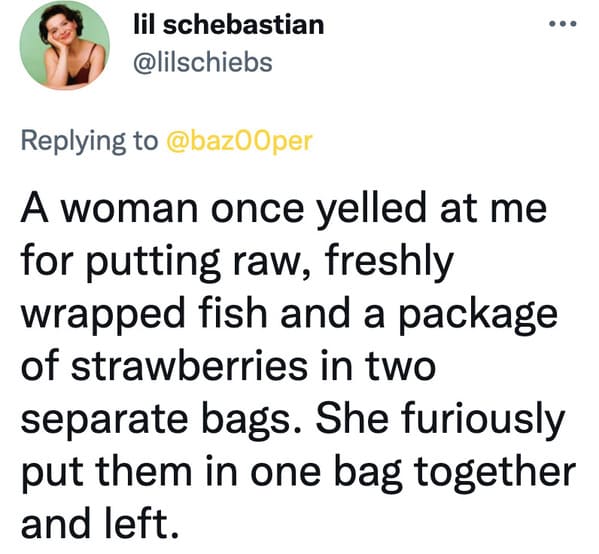Click the "Replying to" label
This screenshot has height=554, width=599.
(x=89, y=141)
